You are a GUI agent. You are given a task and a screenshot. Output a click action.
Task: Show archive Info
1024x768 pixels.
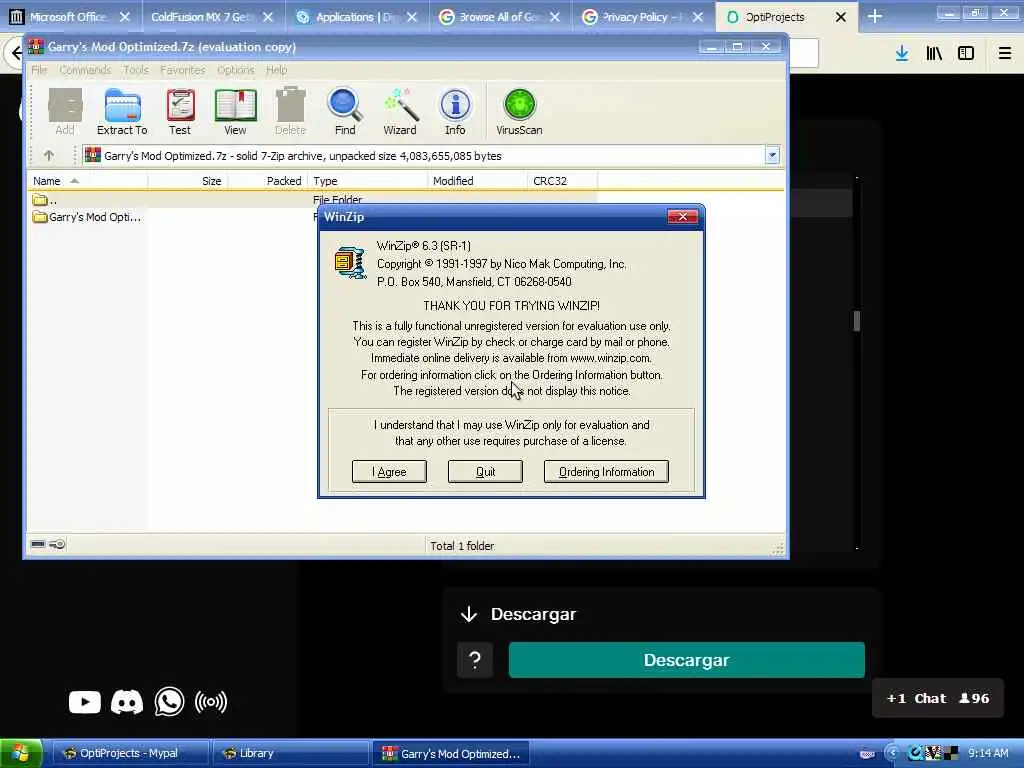click(x=455, y=112)
